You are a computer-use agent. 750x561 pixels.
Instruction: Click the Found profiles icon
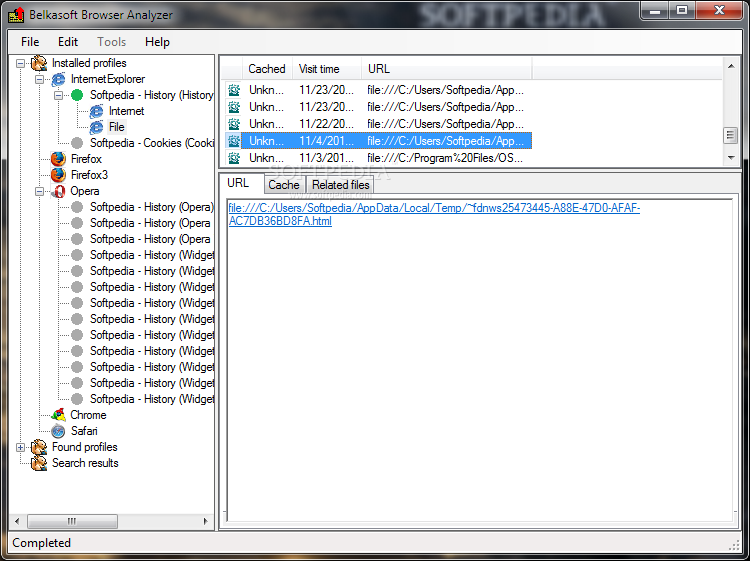39,447
